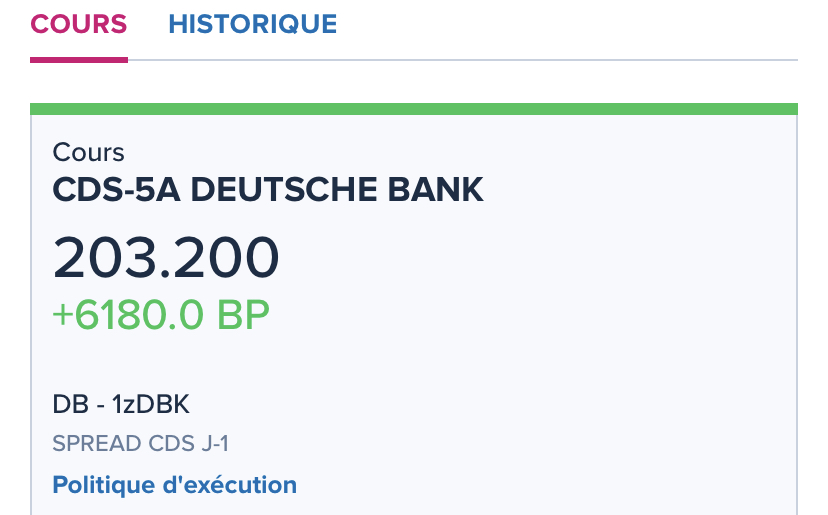Click the green bar atop the card
828x515 pixels.
(x=414, y=109)
